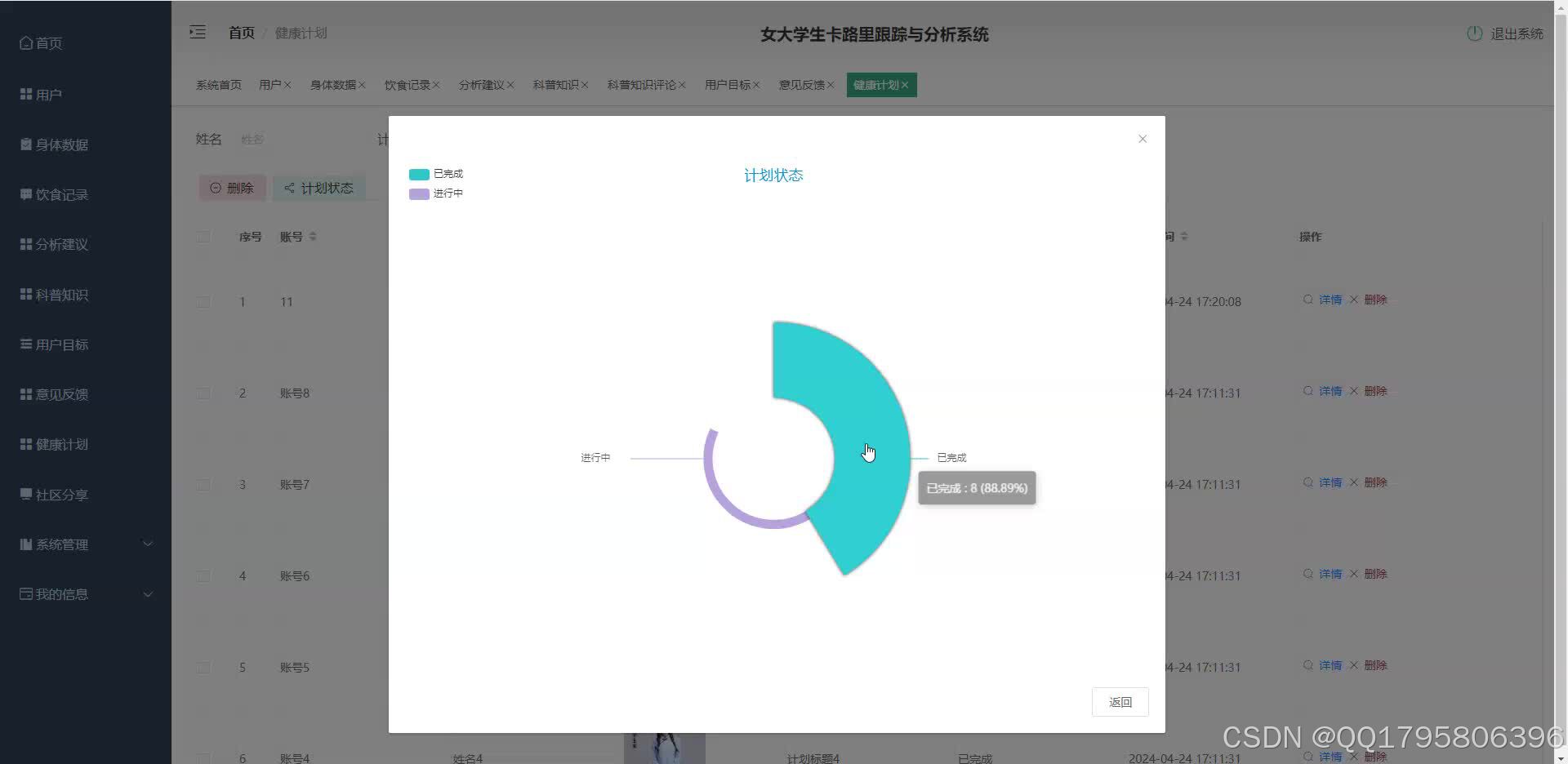1568x764 pixels.
Task: Switch to the 用户目标 tab
Action: (727, 85)
